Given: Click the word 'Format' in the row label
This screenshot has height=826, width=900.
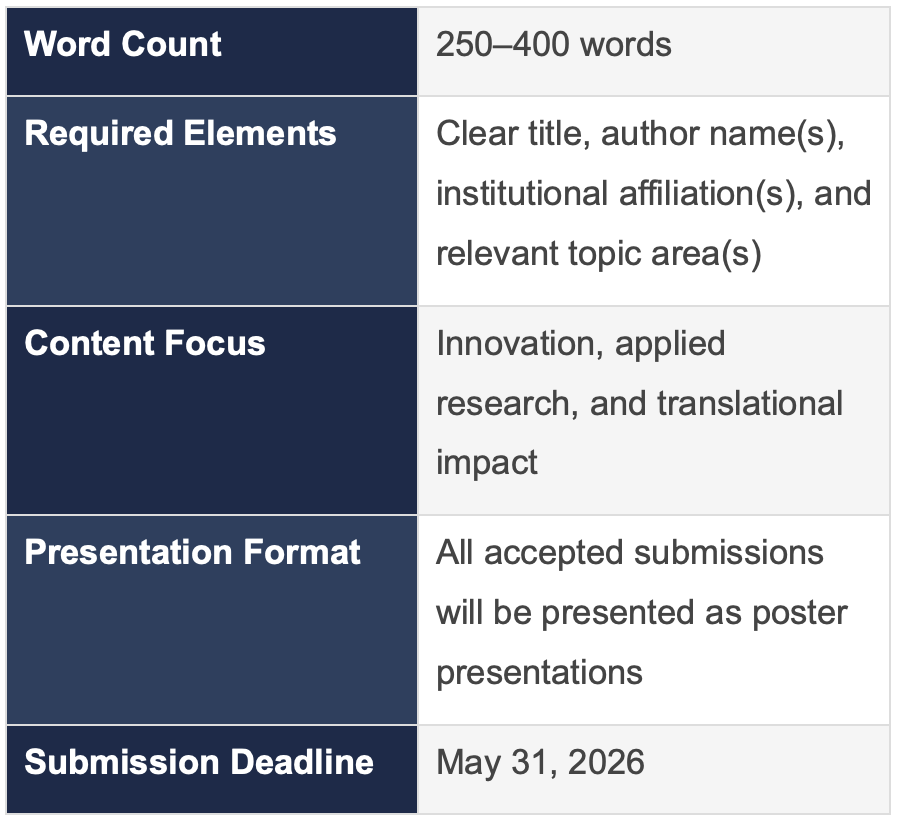Looking at the screenshot, I should 302,552.
